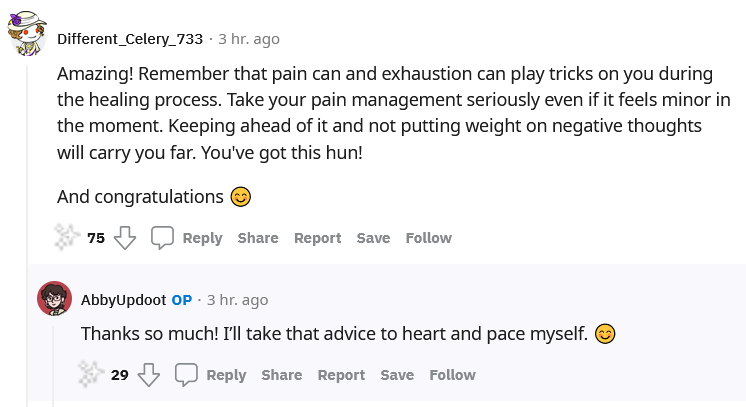Viewport: 746px width, 407px height.
Task: Open the AbbyUpdoot username profile
Action: (123, 300)
